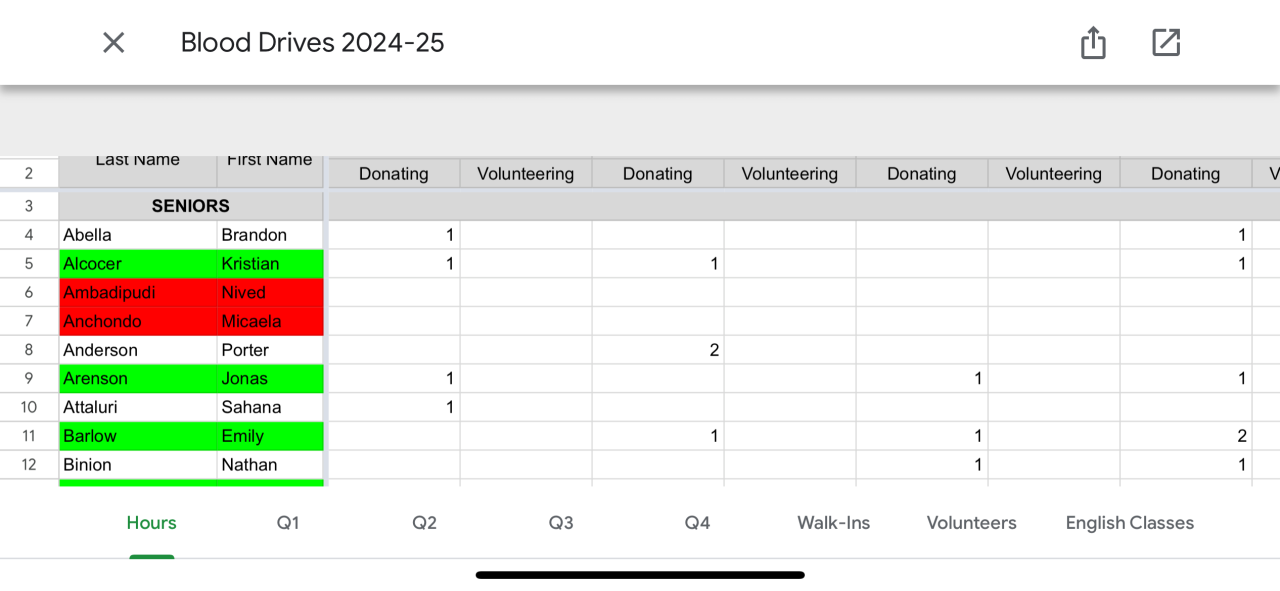
Task: Open the English Classes sheet tab
Action: click(1129, 523)
